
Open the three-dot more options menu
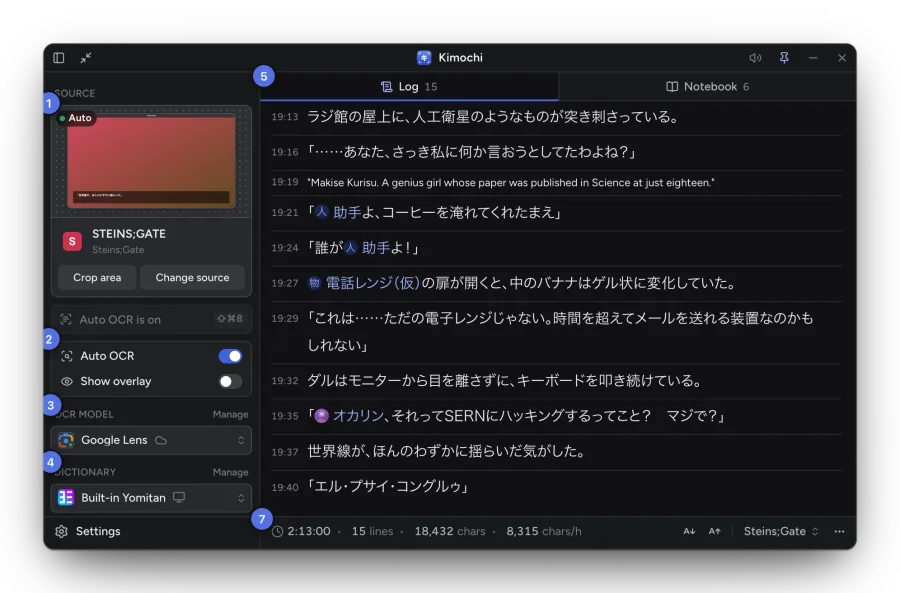pos(839,531)
